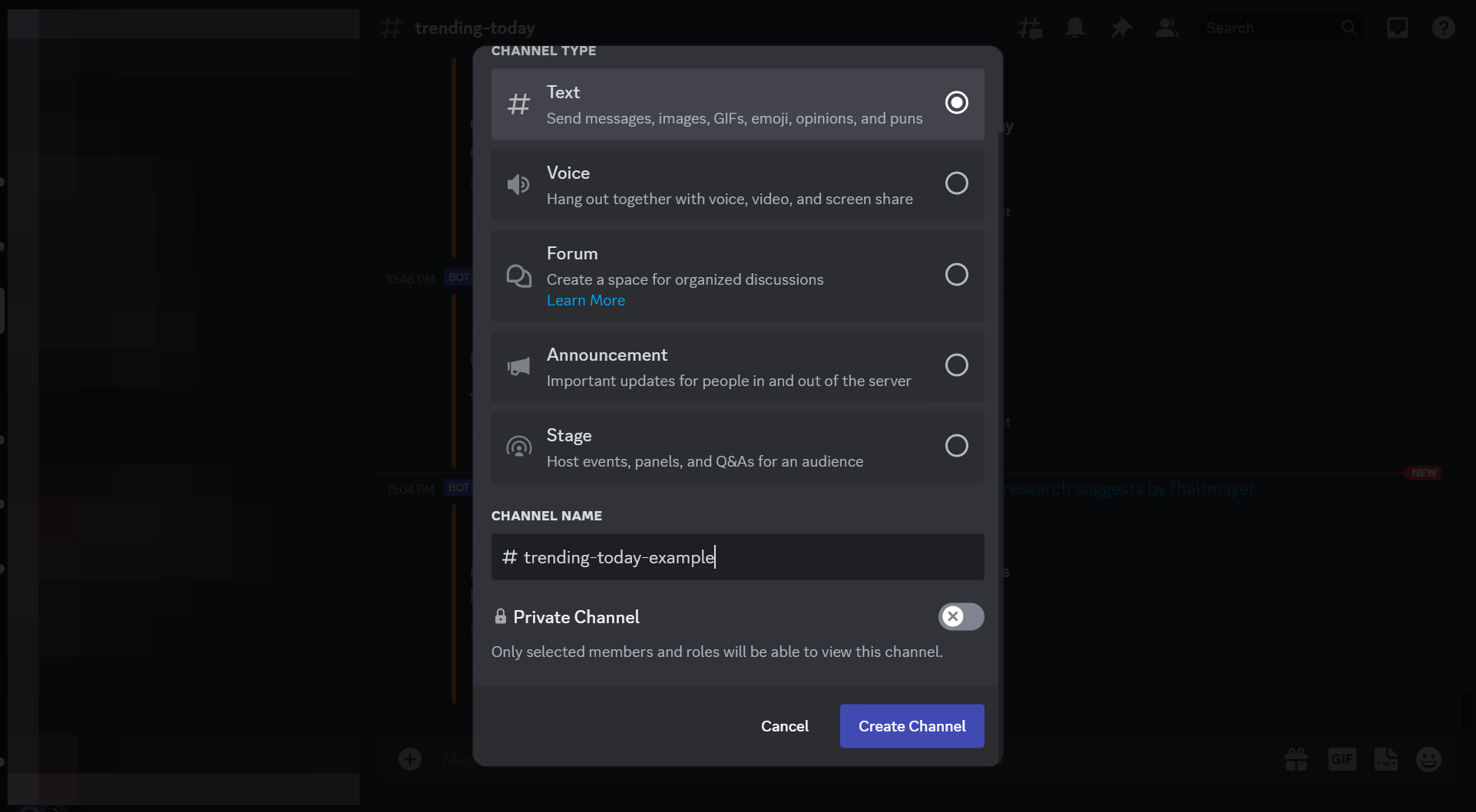Open the gift Nitro icon
The image size is (1476, 812).
[1296, 760]
